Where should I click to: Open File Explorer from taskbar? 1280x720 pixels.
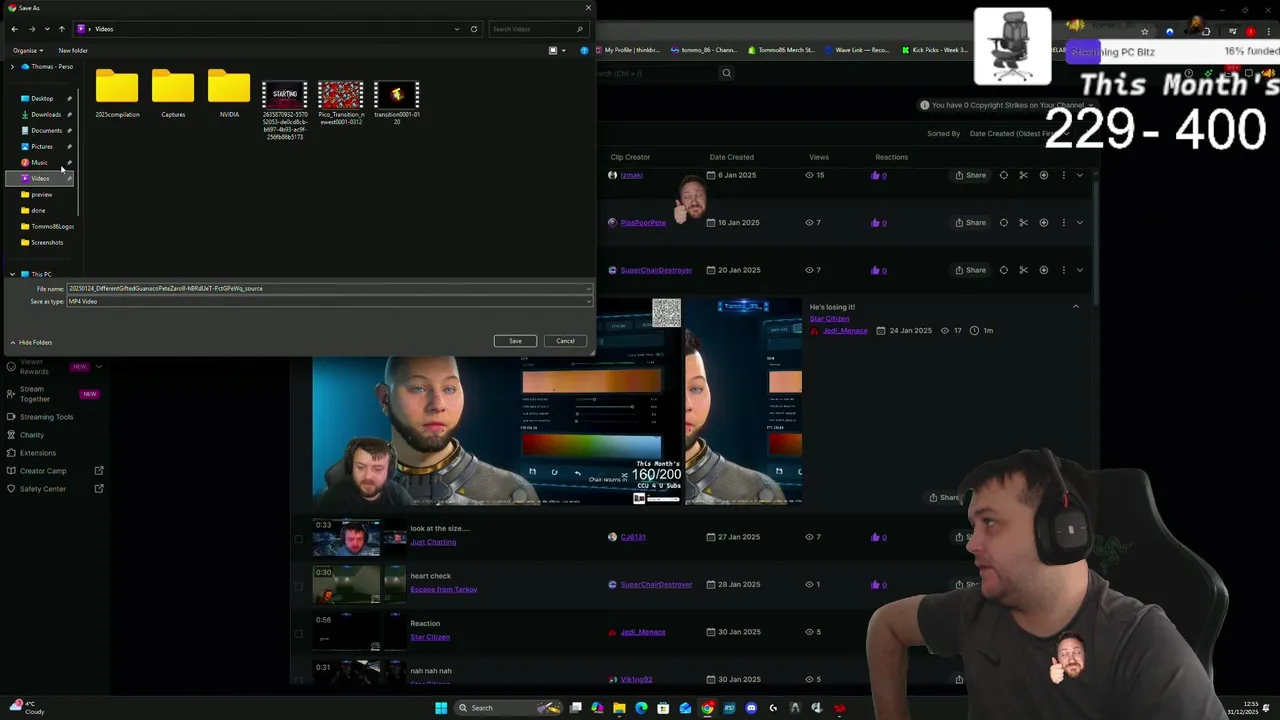[619, 708]
